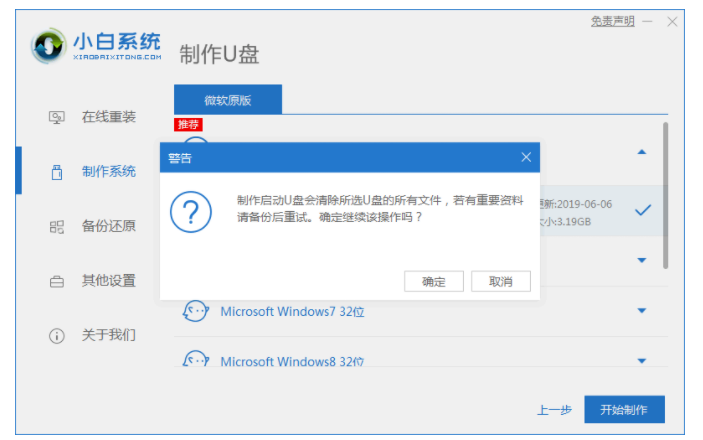Collapse the top system entry arrow
Image resolution: width=703 pixels, height=440 pixels.
(x=642, y=152)
